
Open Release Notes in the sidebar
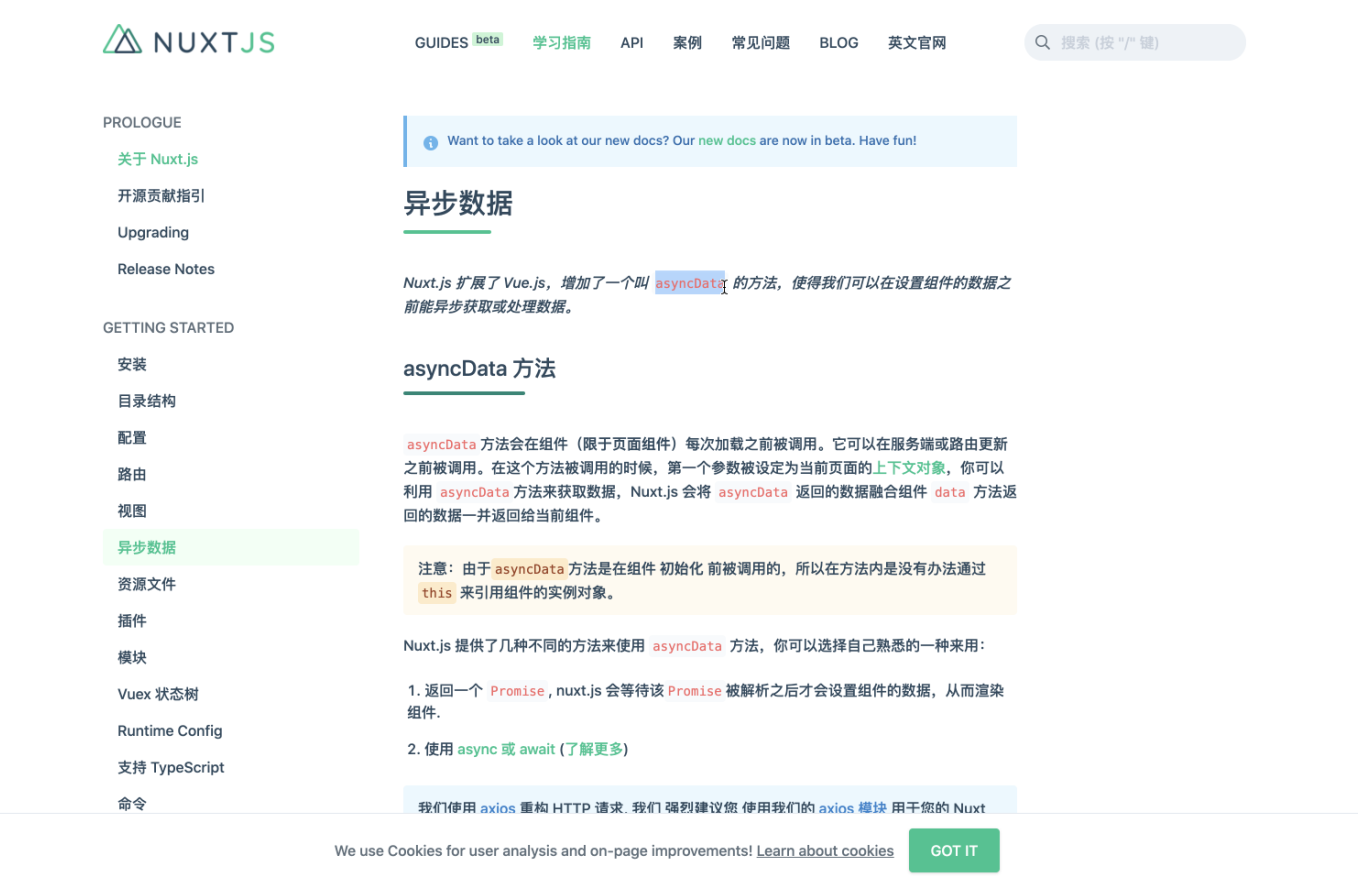coord(166,269)
